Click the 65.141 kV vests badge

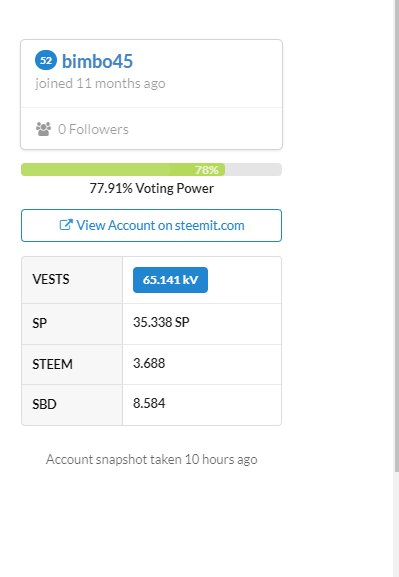(170, 280)
